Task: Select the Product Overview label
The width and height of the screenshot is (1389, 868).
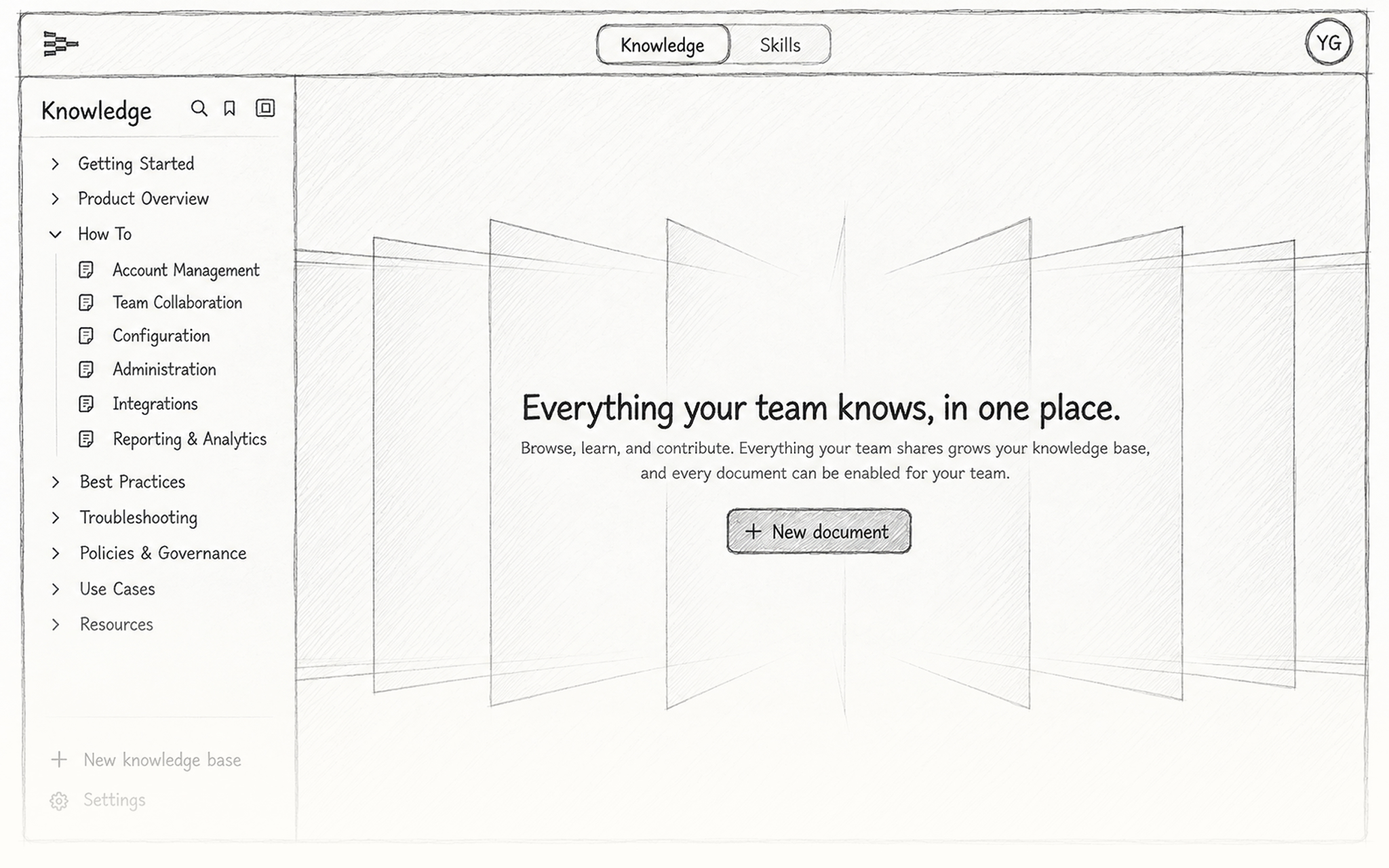Action: tap(144, 199)
